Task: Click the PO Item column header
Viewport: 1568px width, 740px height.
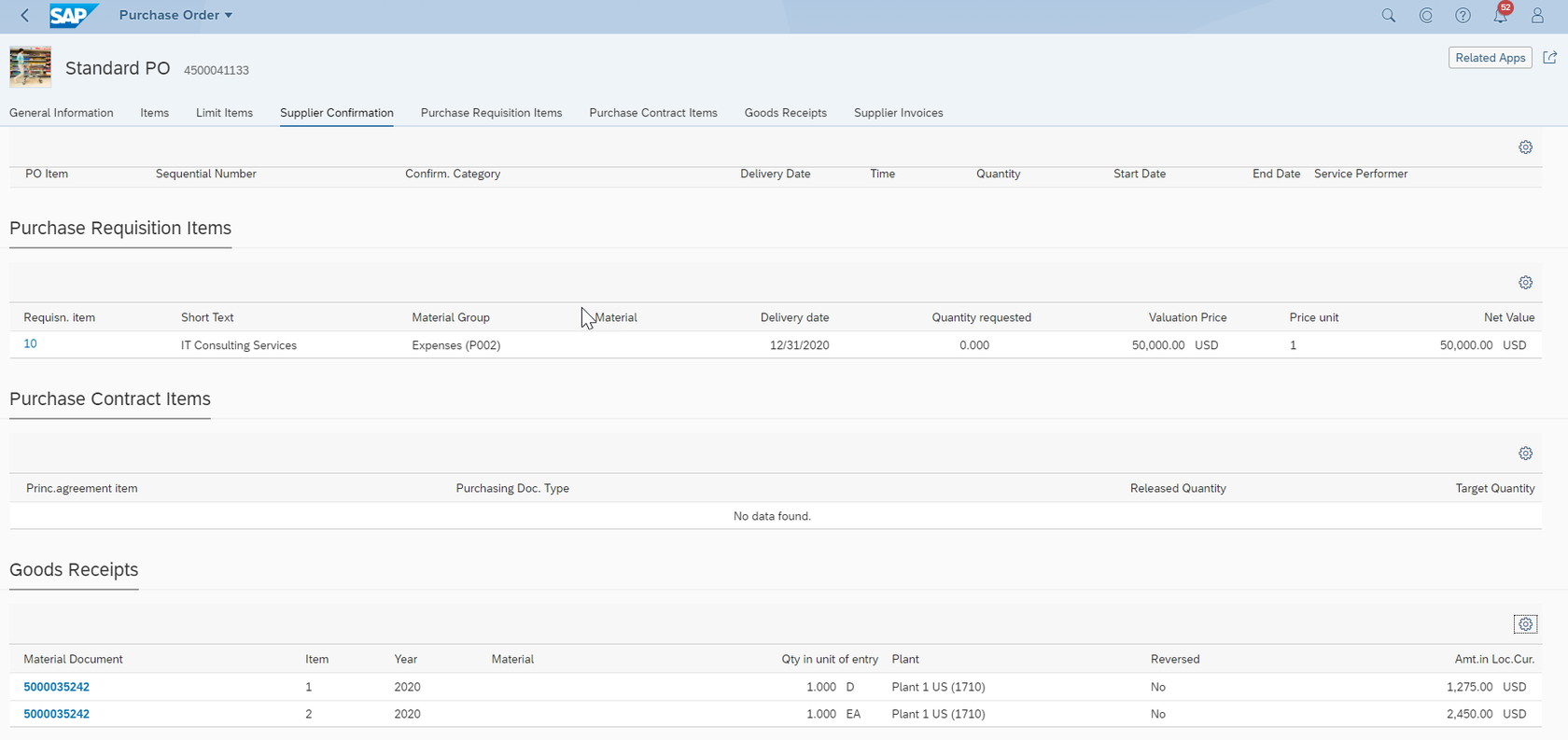Action: 47,174
